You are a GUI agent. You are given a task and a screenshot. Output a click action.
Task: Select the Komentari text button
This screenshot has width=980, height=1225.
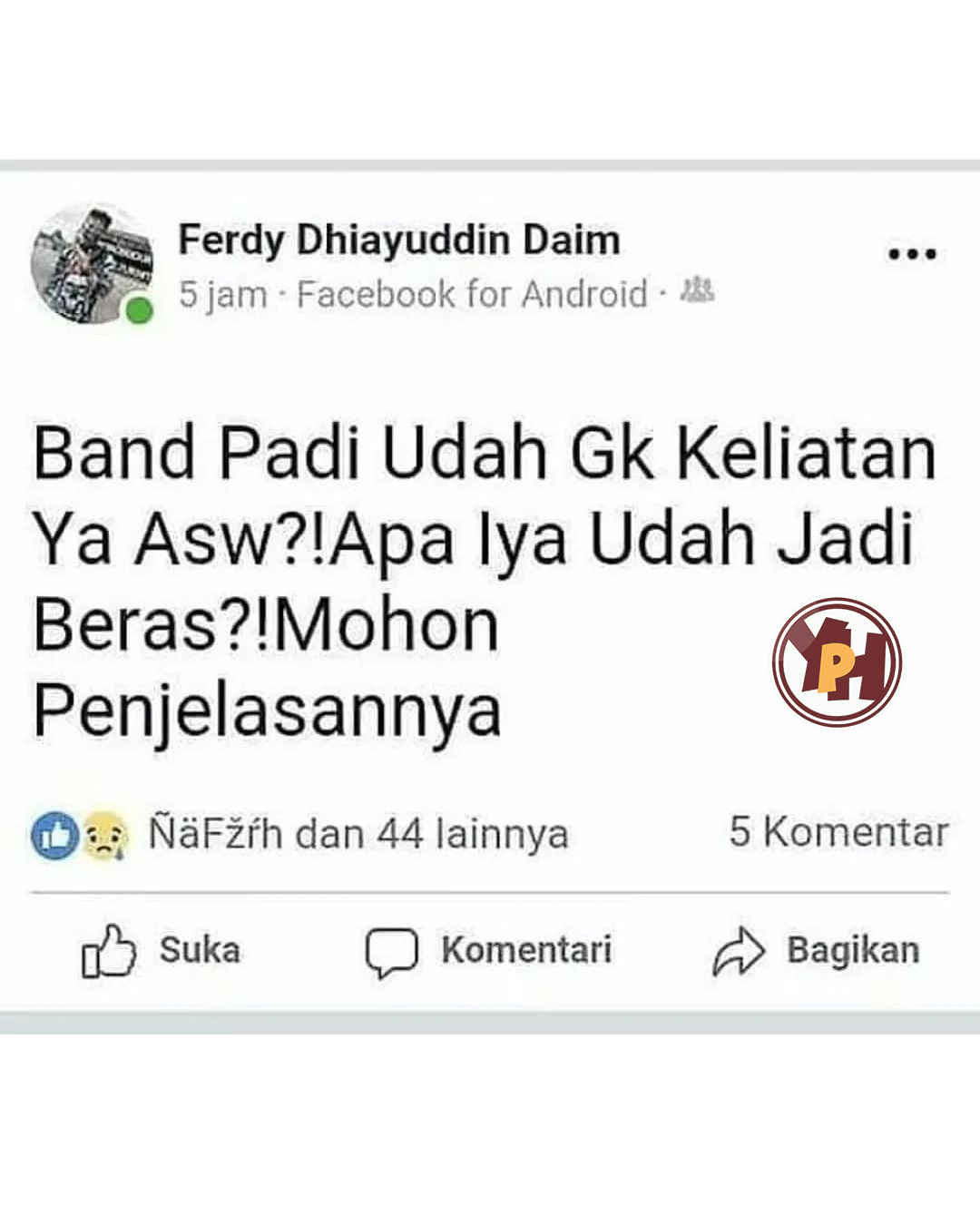click(526, 950)
